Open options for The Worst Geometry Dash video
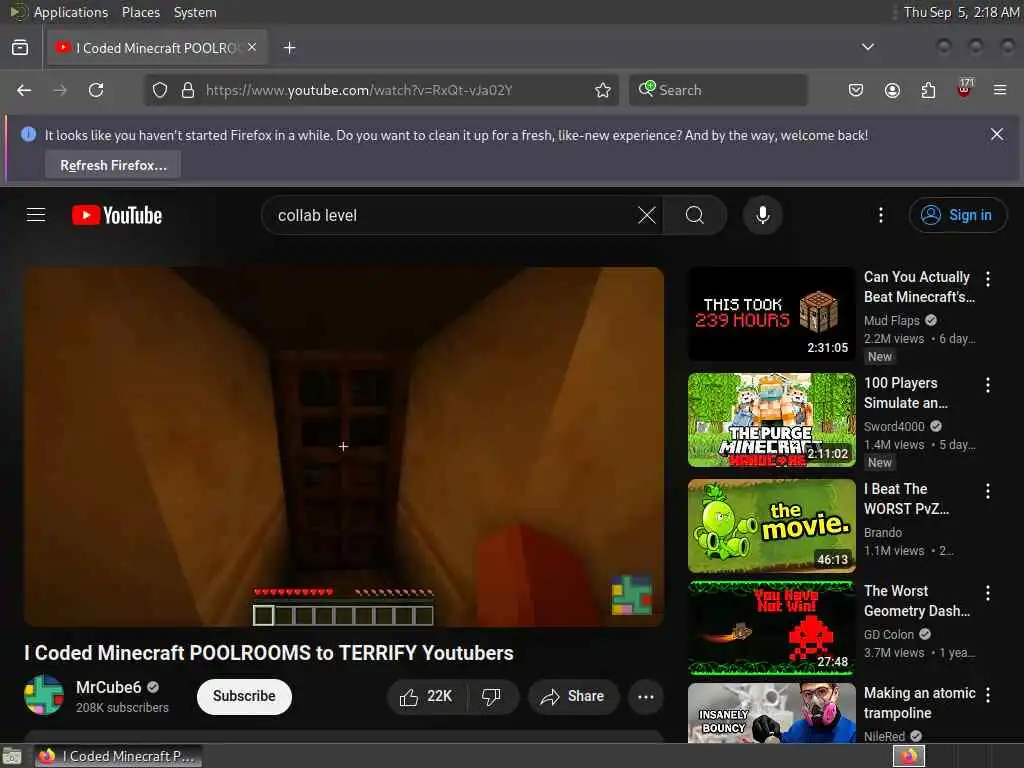The width and height of the screenshot is (1024, 768). [x=987, y=592]
